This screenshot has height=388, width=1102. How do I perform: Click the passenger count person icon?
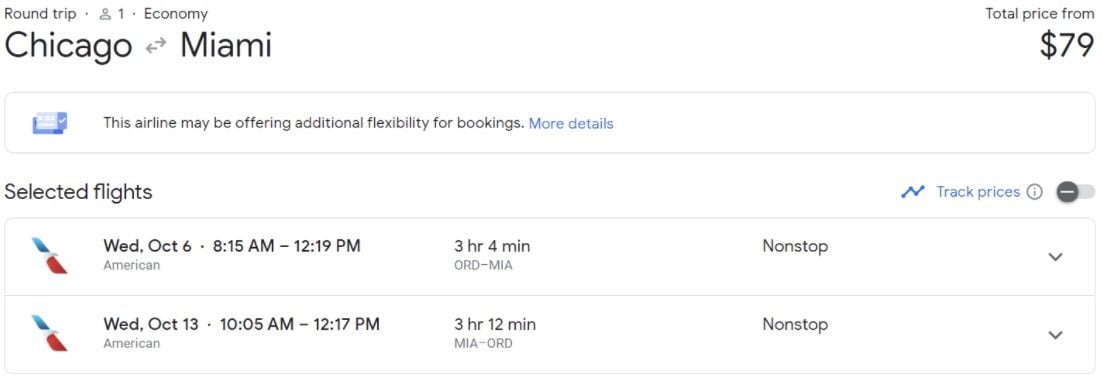pos(105,14)
